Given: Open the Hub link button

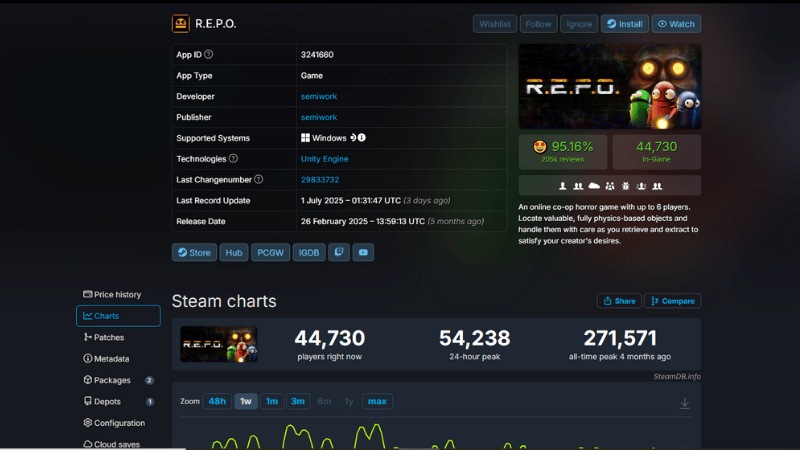Looking at the screenshot, I should tap(234, 253).
